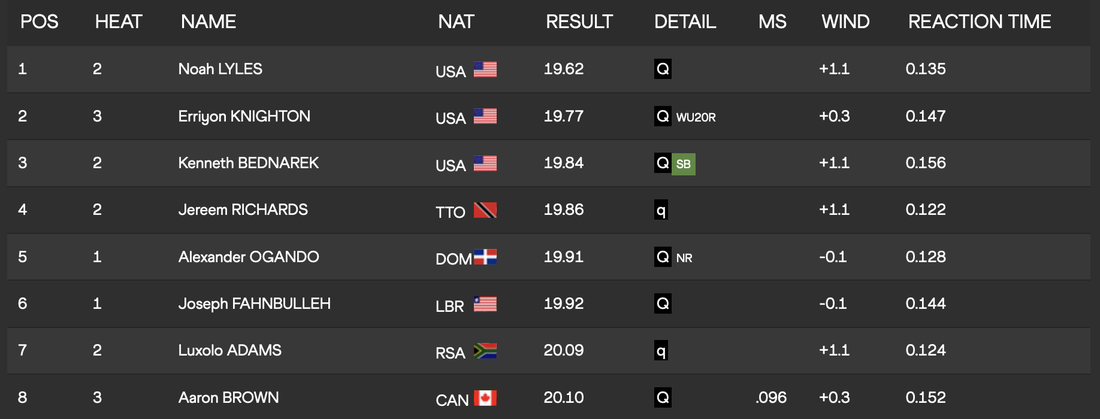Click Trinidad and Tobago flag for Jereem Richards
The width and height of the screenshot is (1100, 419).
(485, 211)
